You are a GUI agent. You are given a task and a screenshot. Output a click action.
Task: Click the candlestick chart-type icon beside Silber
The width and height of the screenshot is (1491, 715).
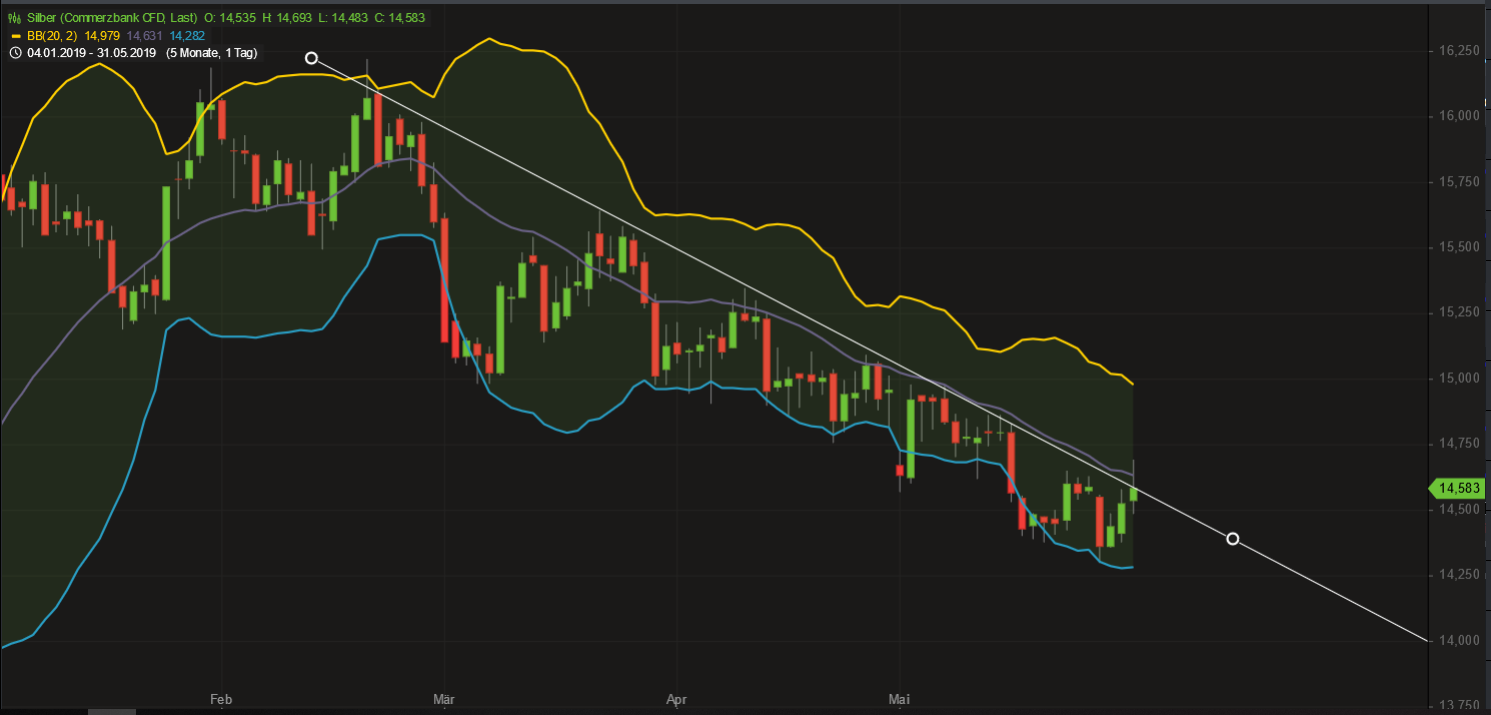pyautogui.click(x=14, y=18)
